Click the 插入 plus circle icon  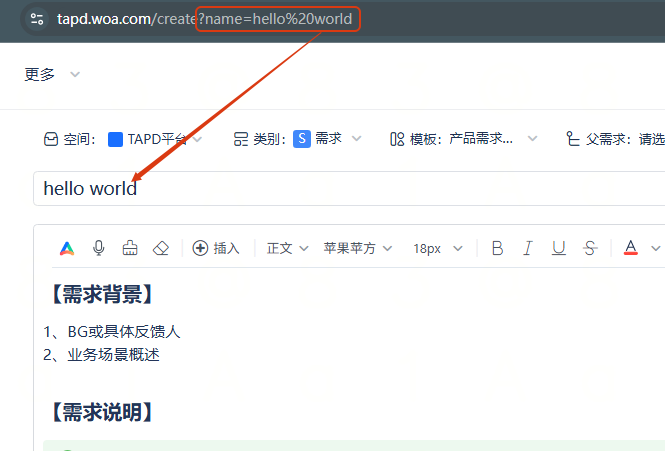(x=200, y=248)
